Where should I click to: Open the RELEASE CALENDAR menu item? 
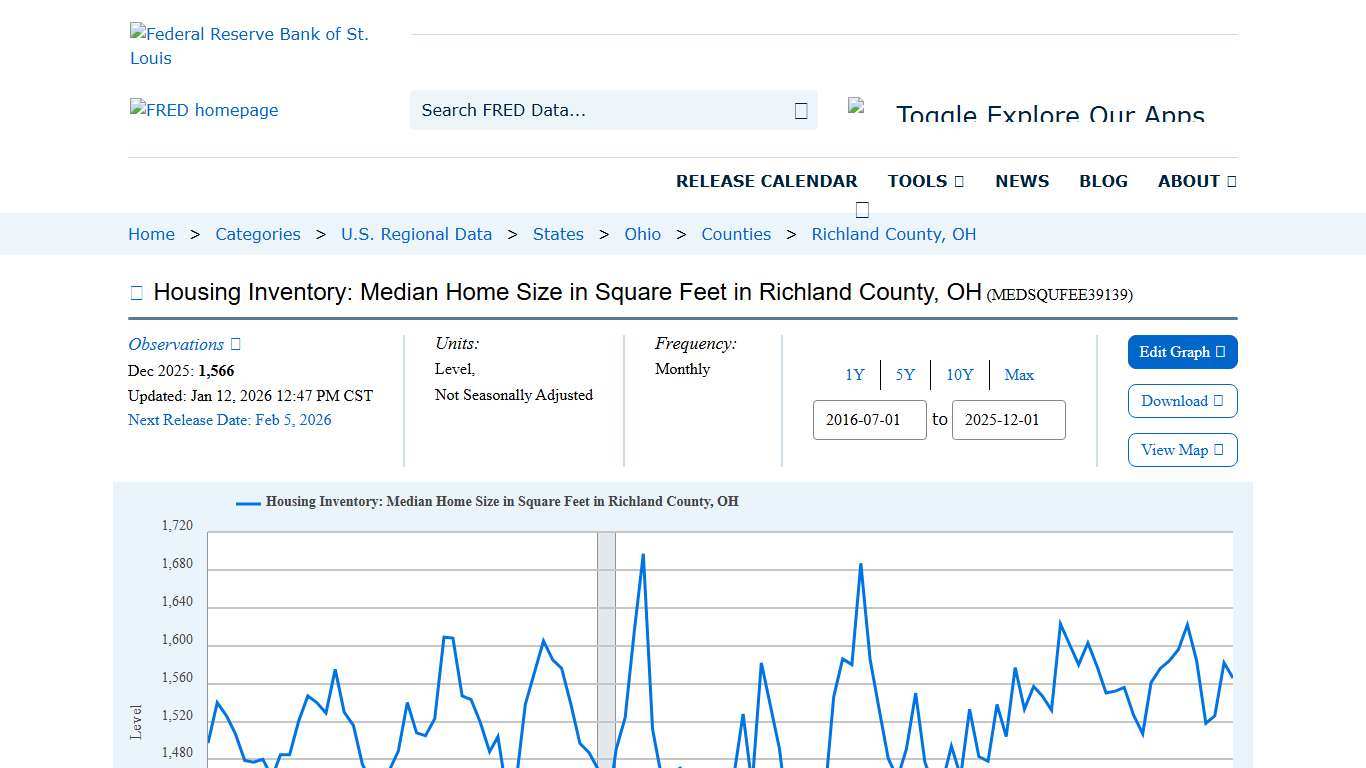(x=767, y=181)
